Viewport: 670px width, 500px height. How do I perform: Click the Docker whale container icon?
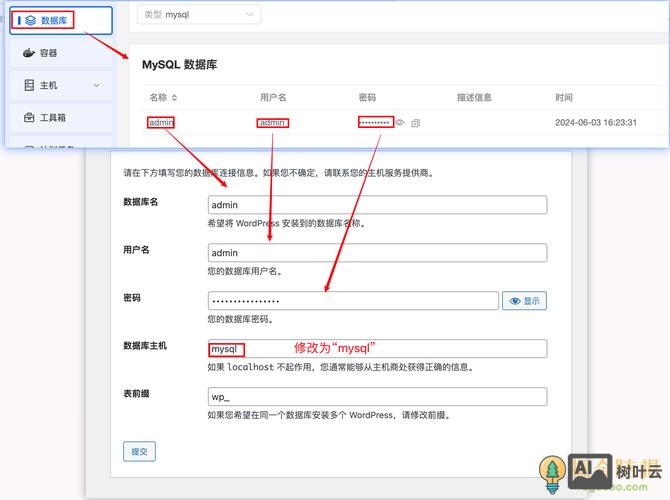[29, 53]
